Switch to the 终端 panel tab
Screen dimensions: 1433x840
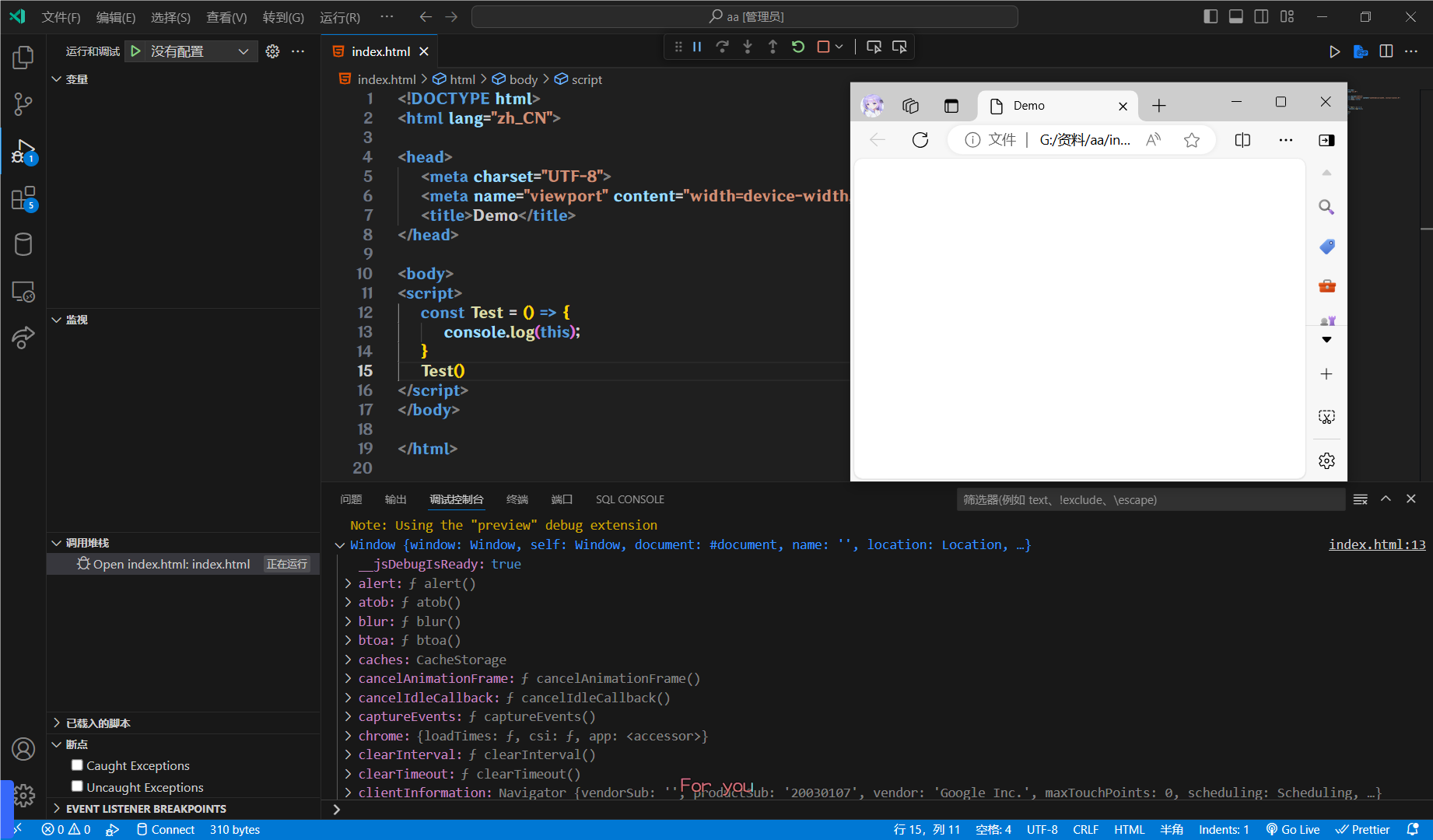click(517, 499)
